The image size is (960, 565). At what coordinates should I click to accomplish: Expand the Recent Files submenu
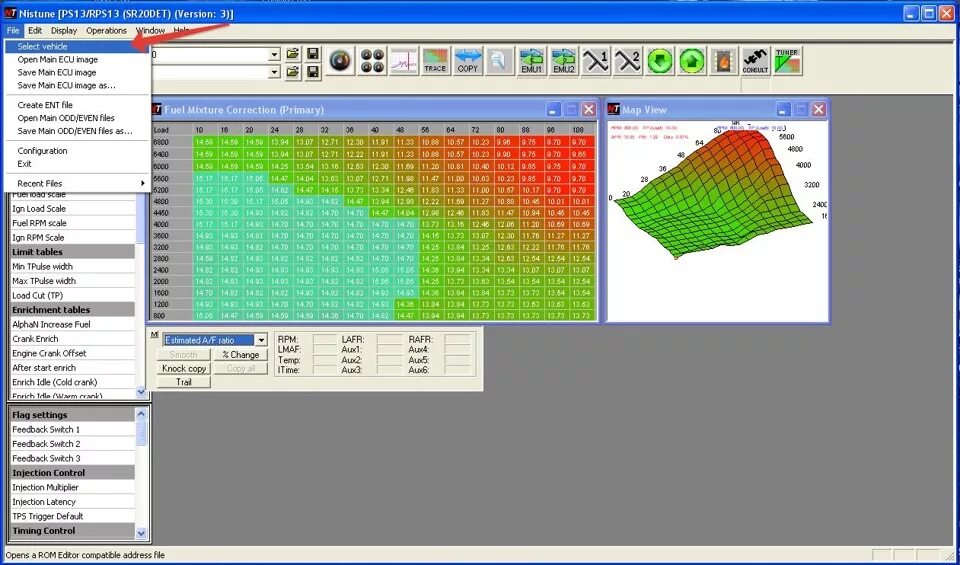coord(78,183)
